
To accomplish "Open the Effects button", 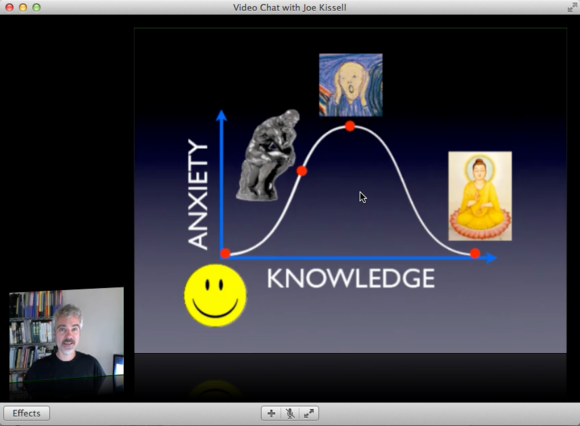I will tap(26, 413).
